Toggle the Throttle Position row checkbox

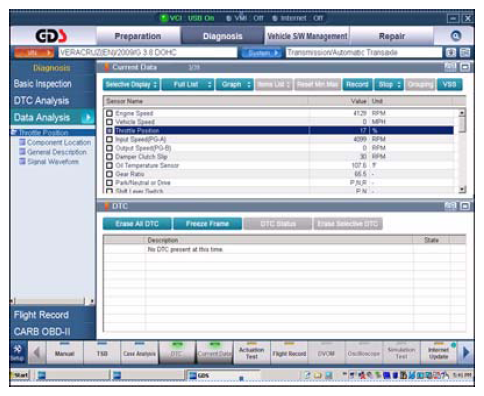pos(109,131)
